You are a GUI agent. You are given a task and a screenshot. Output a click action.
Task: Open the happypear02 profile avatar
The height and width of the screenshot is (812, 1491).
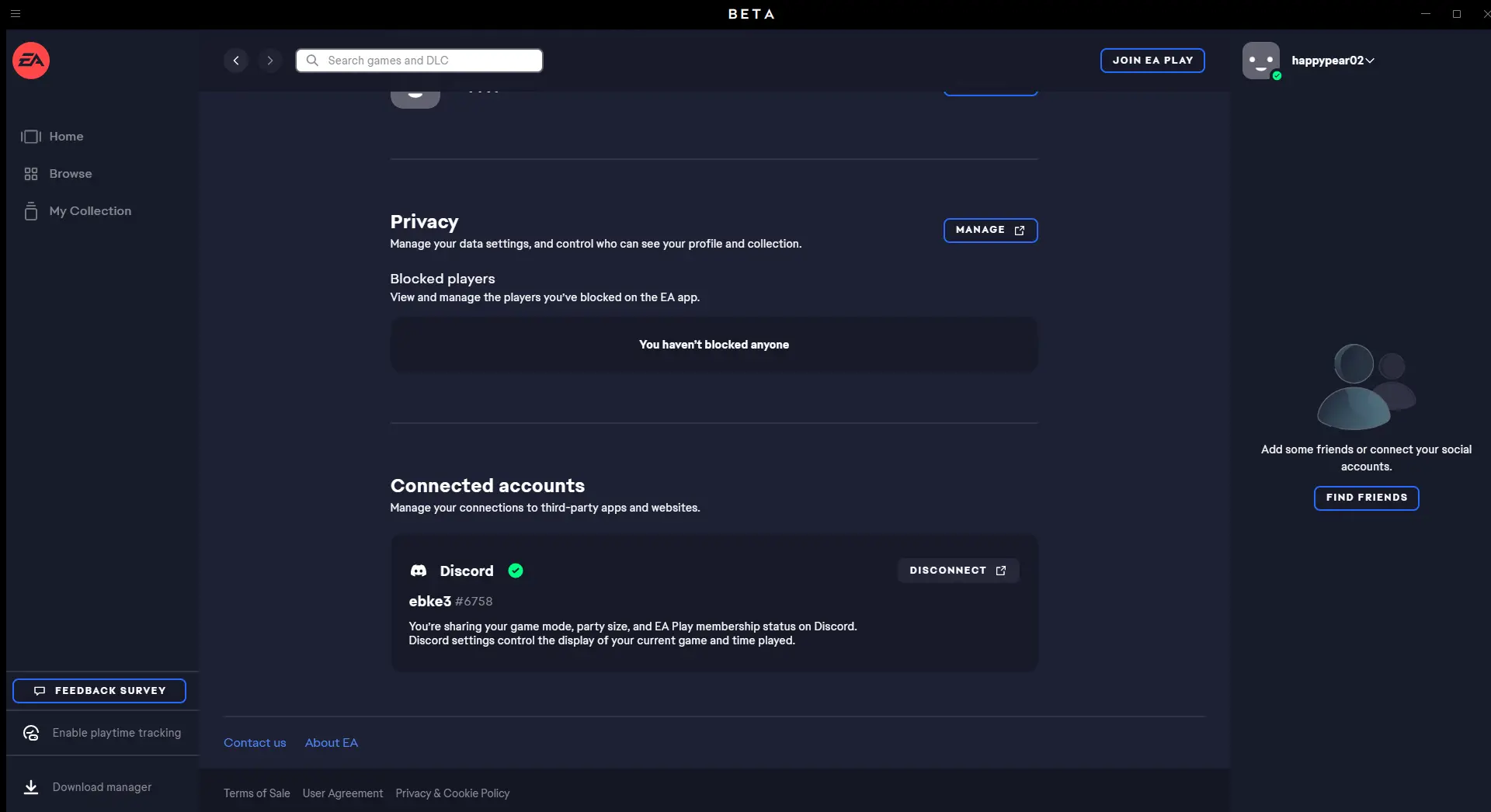[1261, 61]
